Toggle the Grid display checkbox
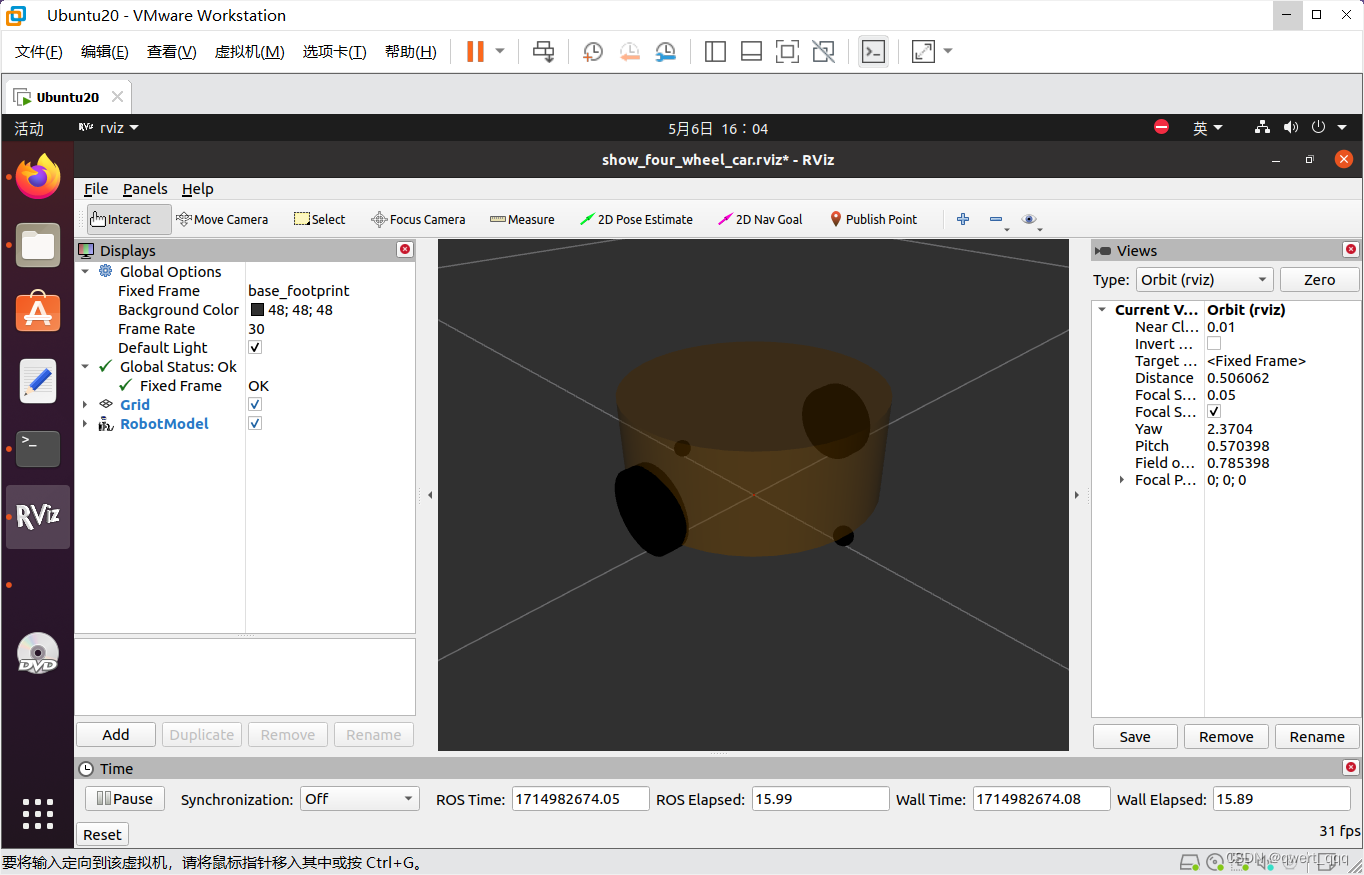This screenshot has width=1364, height=875. pyautogui.click(x=255, y=405)
